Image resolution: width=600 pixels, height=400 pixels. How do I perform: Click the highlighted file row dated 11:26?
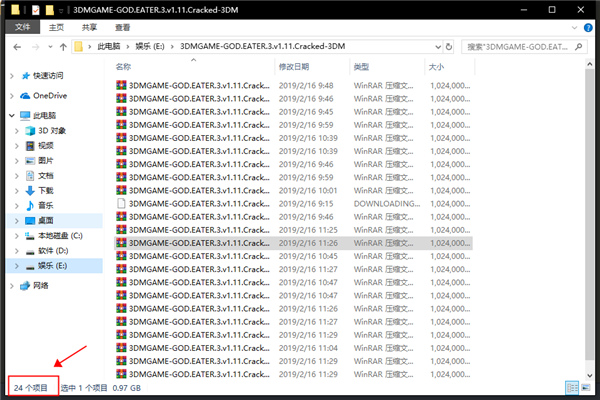coord(293,243)
